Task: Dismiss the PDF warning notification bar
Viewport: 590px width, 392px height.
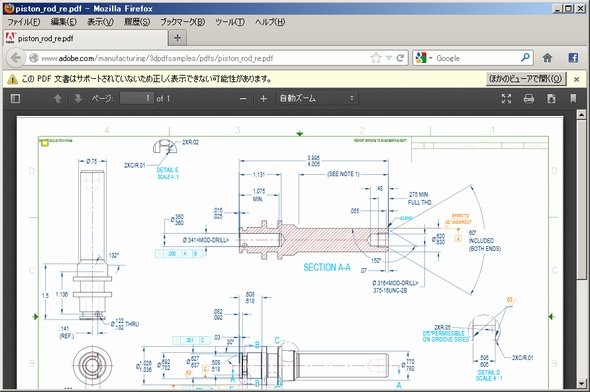Action: click(x=576, y=79)
